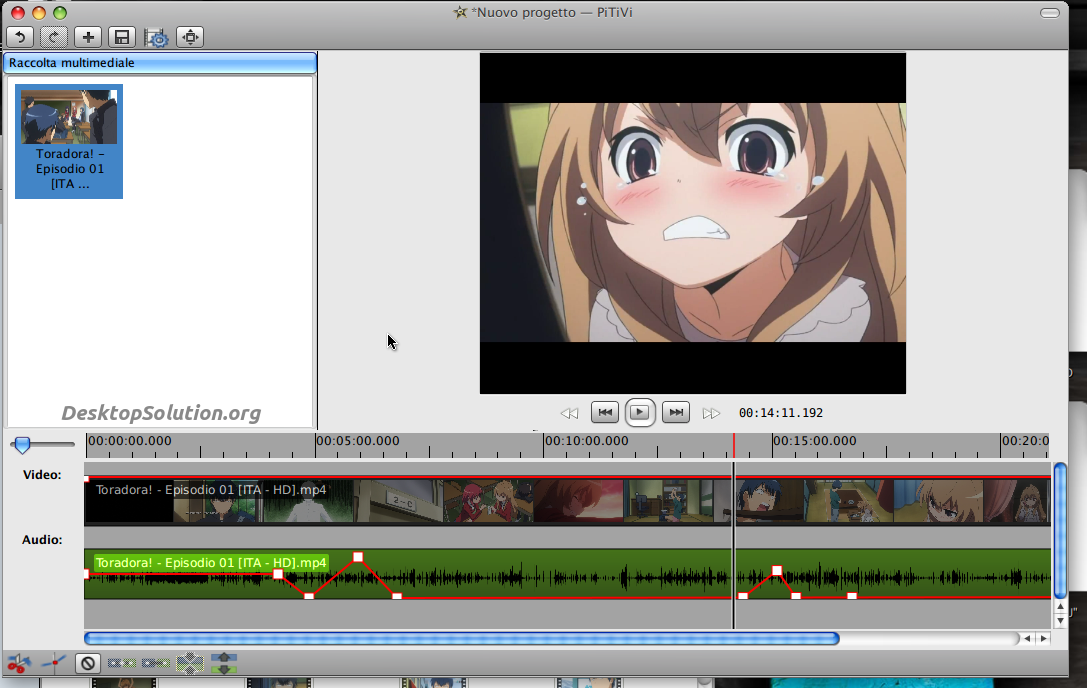Viewport: 1087px width, 688px height.
Task: Skip to end of timeline
Action: click(x=676, y=412)
